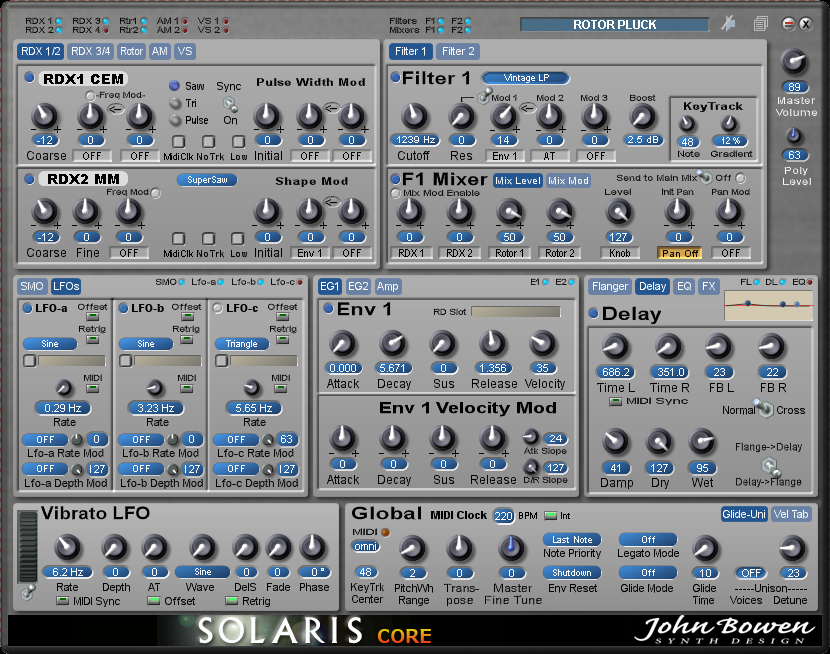Open the SuperSaw oscillator type dropdown
830x654 pixels.
click(x=207, y=180)
